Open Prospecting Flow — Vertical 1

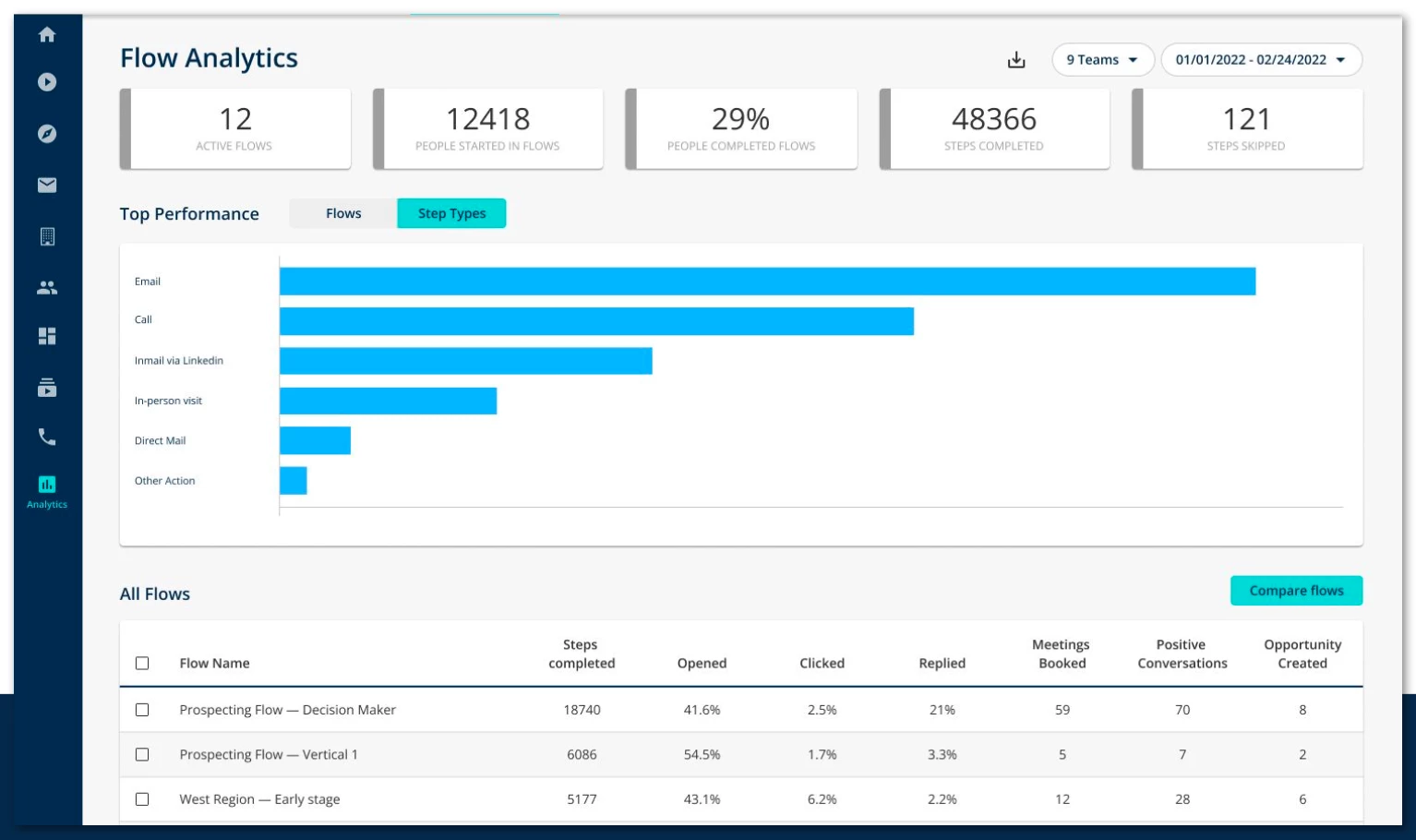268,754
